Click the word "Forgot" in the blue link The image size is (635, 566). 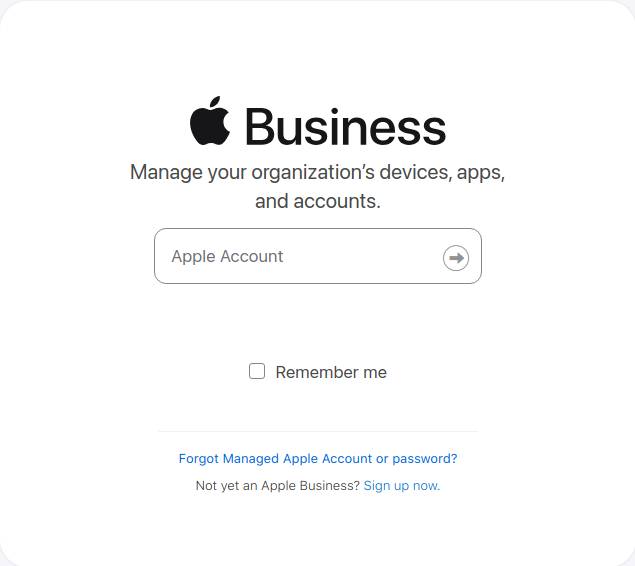tap(198, 459)
